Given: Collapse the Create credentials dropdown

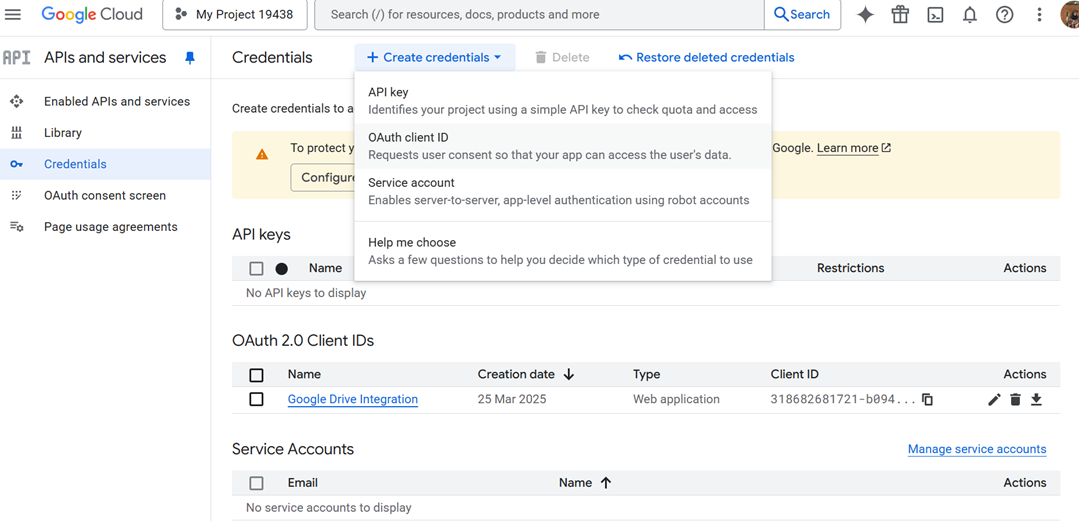Looking at the screenshot, I should 434,58.
